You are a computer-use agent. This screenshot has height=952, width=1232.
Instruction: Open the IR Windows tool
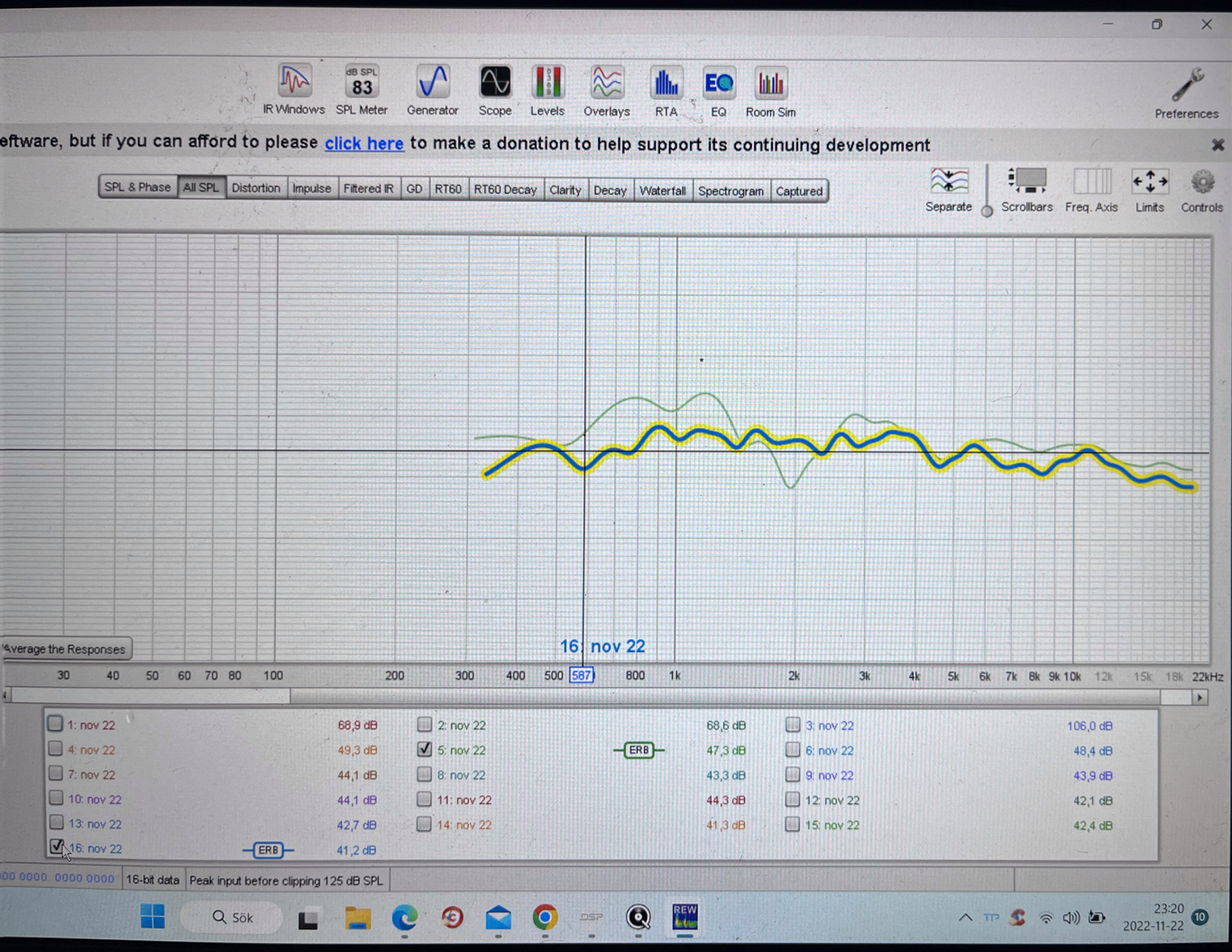pyautogui.click(x=294, y=89)
